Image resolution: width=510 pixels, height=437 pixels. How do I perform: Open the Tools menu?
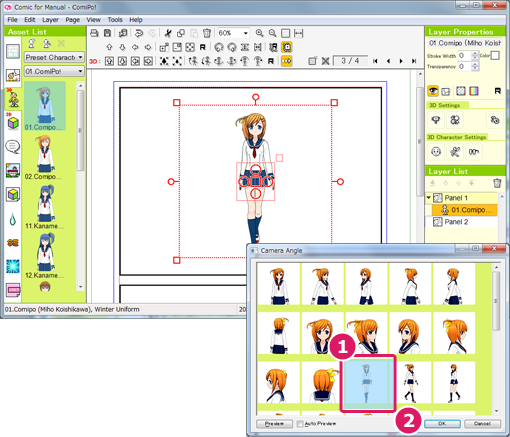115,20
